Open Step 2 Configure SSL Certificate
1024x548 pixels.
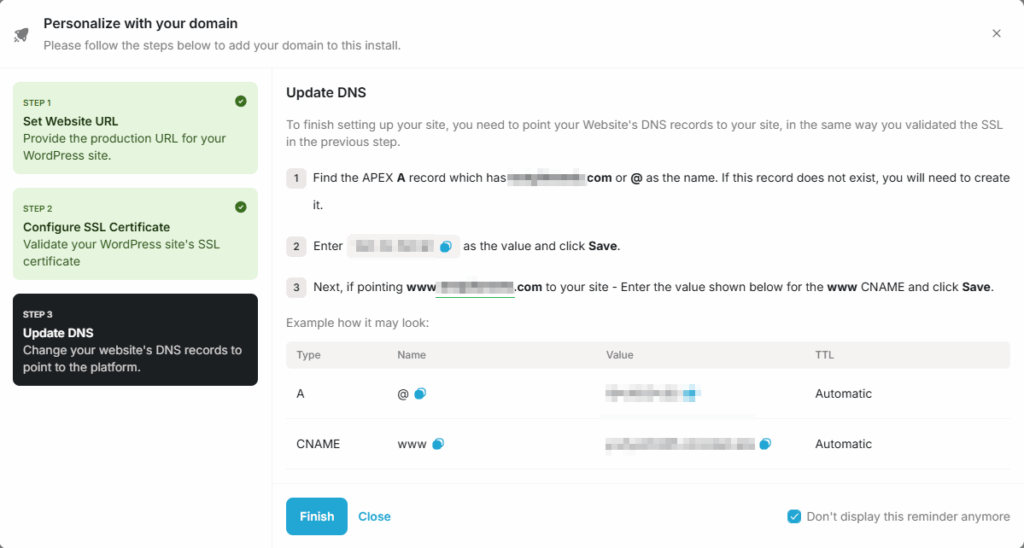point(135,234)
